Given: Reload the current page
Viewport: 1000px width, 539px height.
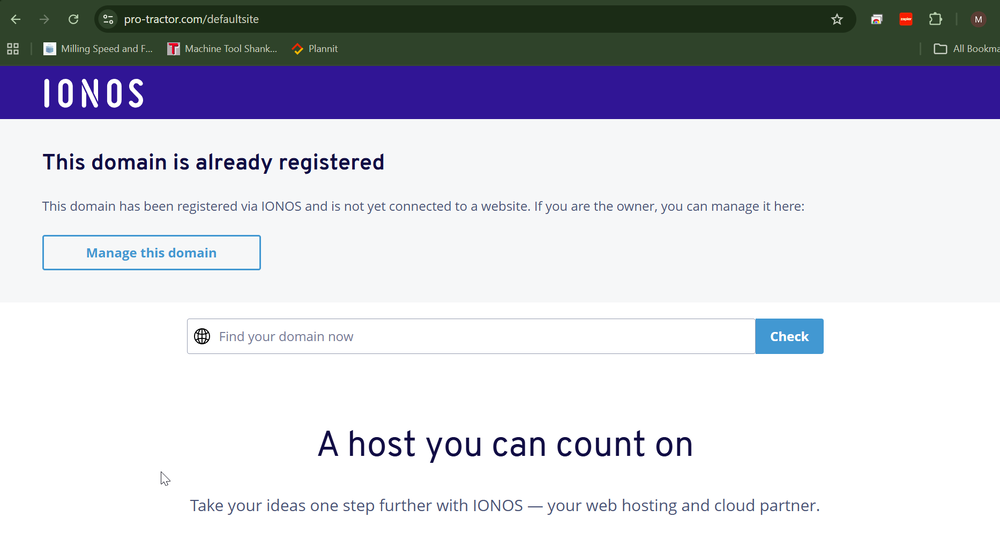Looking at the screenshot, I should 73,19.
